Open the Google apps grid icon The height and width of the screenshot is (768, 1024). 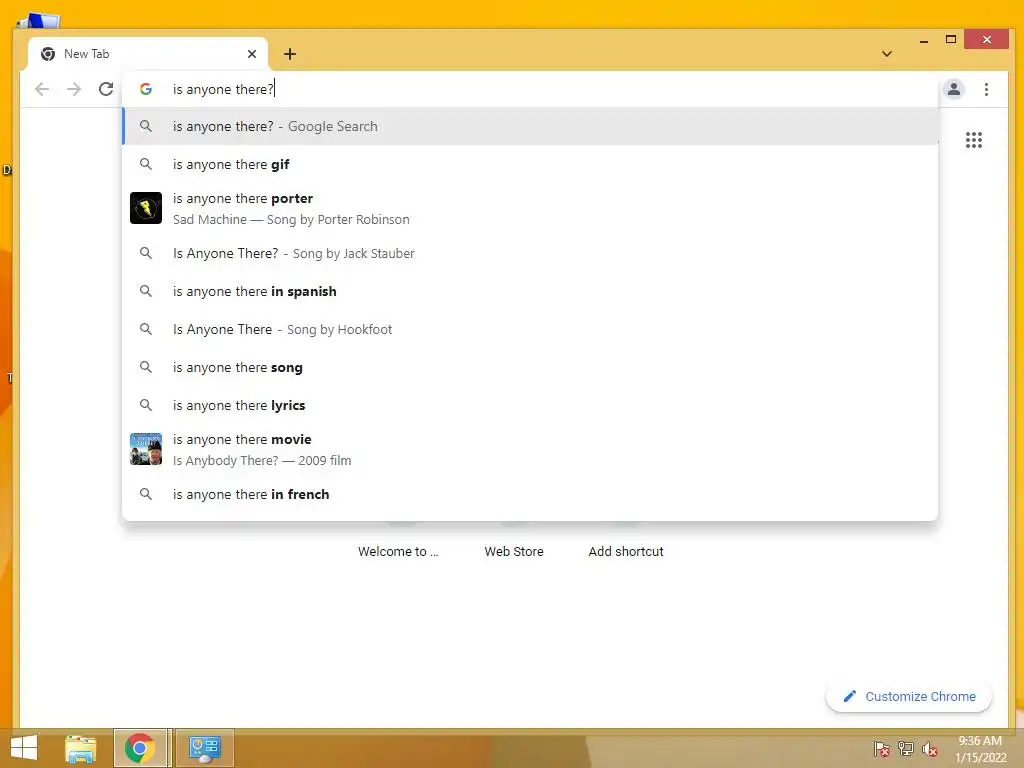974,140
